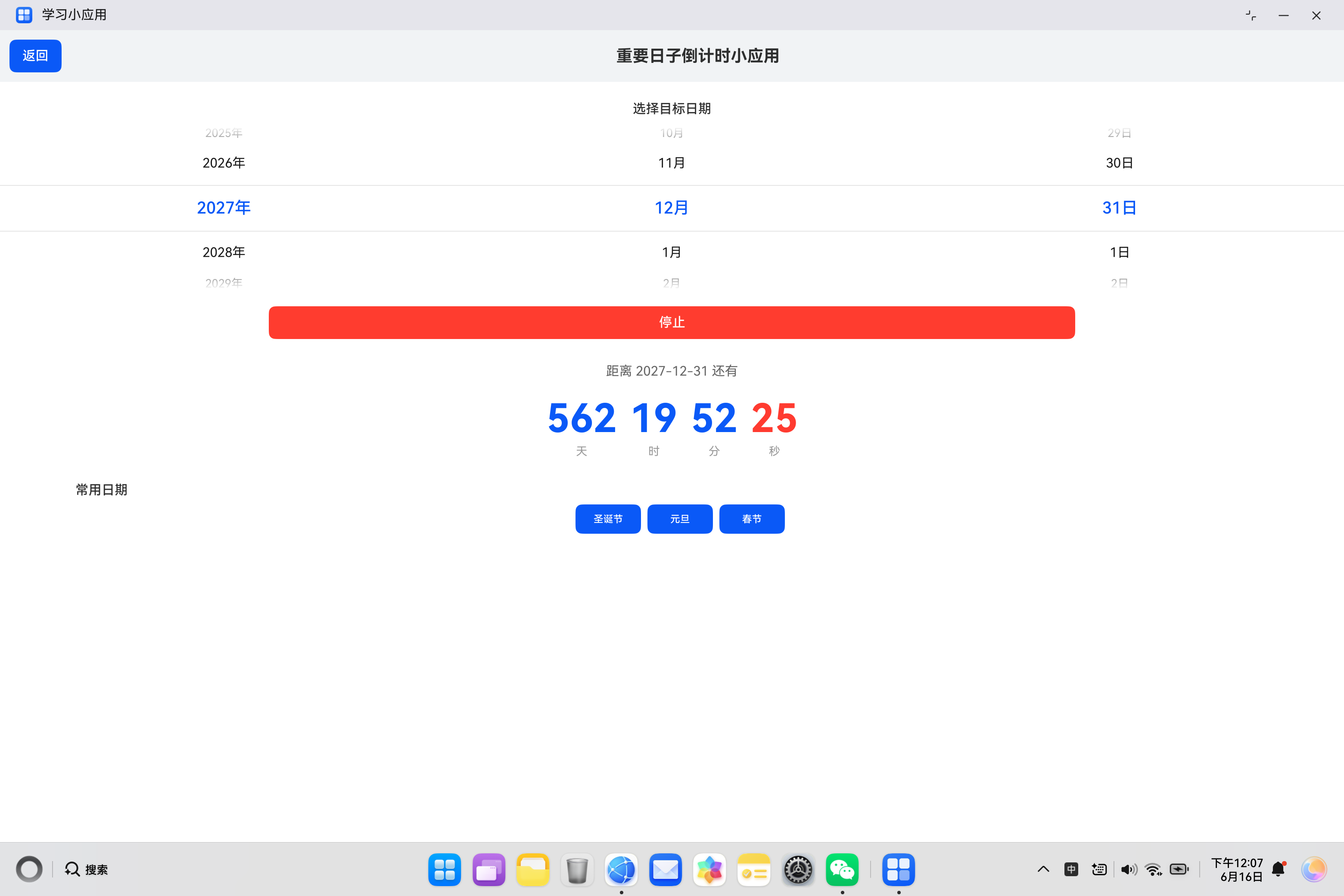Open the WeChat dock icon
This screenshot has height=896, width=1344.
(842, 869)
